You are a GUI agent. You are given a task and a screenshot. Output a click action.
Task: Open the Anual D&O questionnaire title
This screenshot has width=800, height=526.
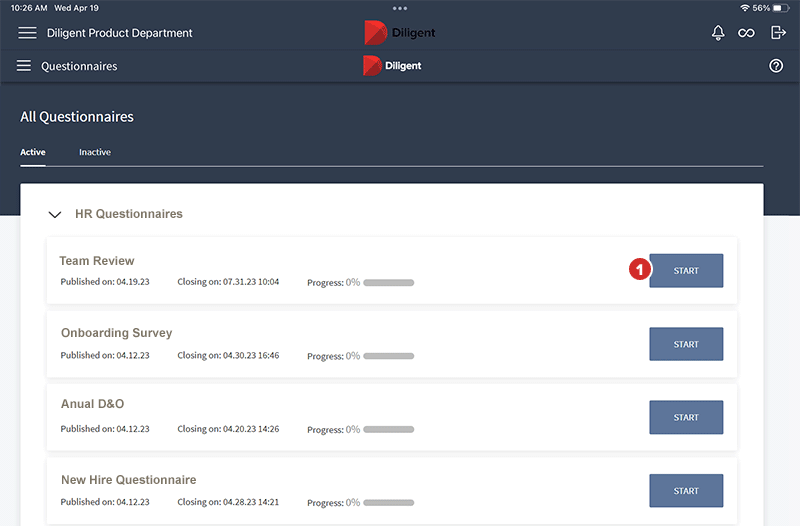tap(92, 404)
